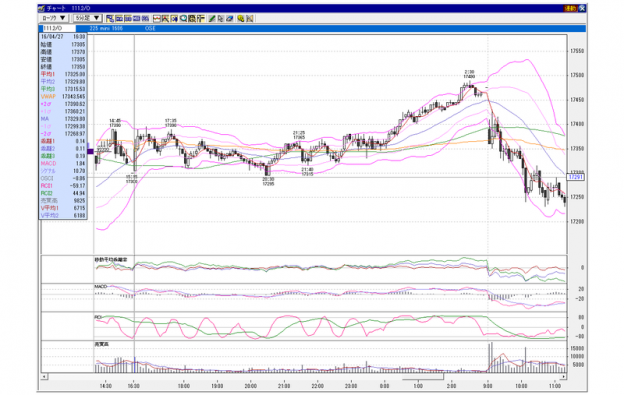Click the magnifier zoom icon
624x395 pixels.
tap(183, 18)
